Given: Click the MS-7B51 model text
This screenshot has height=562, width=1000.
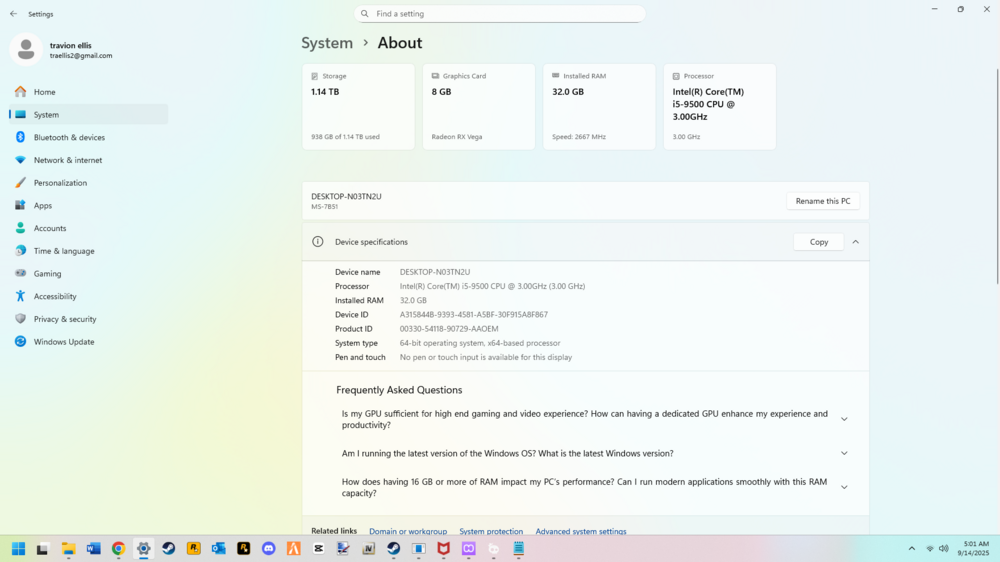Looking at the screenshot, I should click(325, 207).
